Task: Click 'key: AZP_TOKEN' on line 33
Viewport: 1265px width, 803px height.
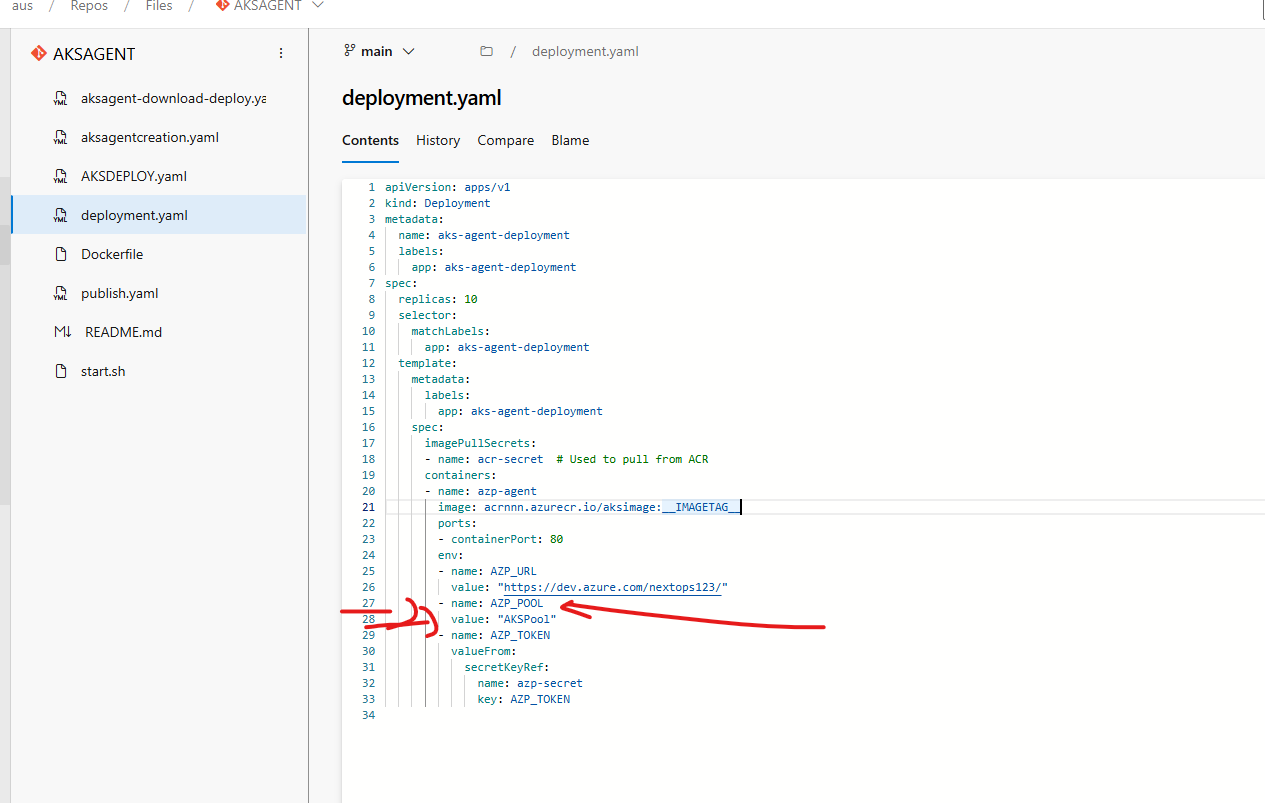Action: click(523, 699)
